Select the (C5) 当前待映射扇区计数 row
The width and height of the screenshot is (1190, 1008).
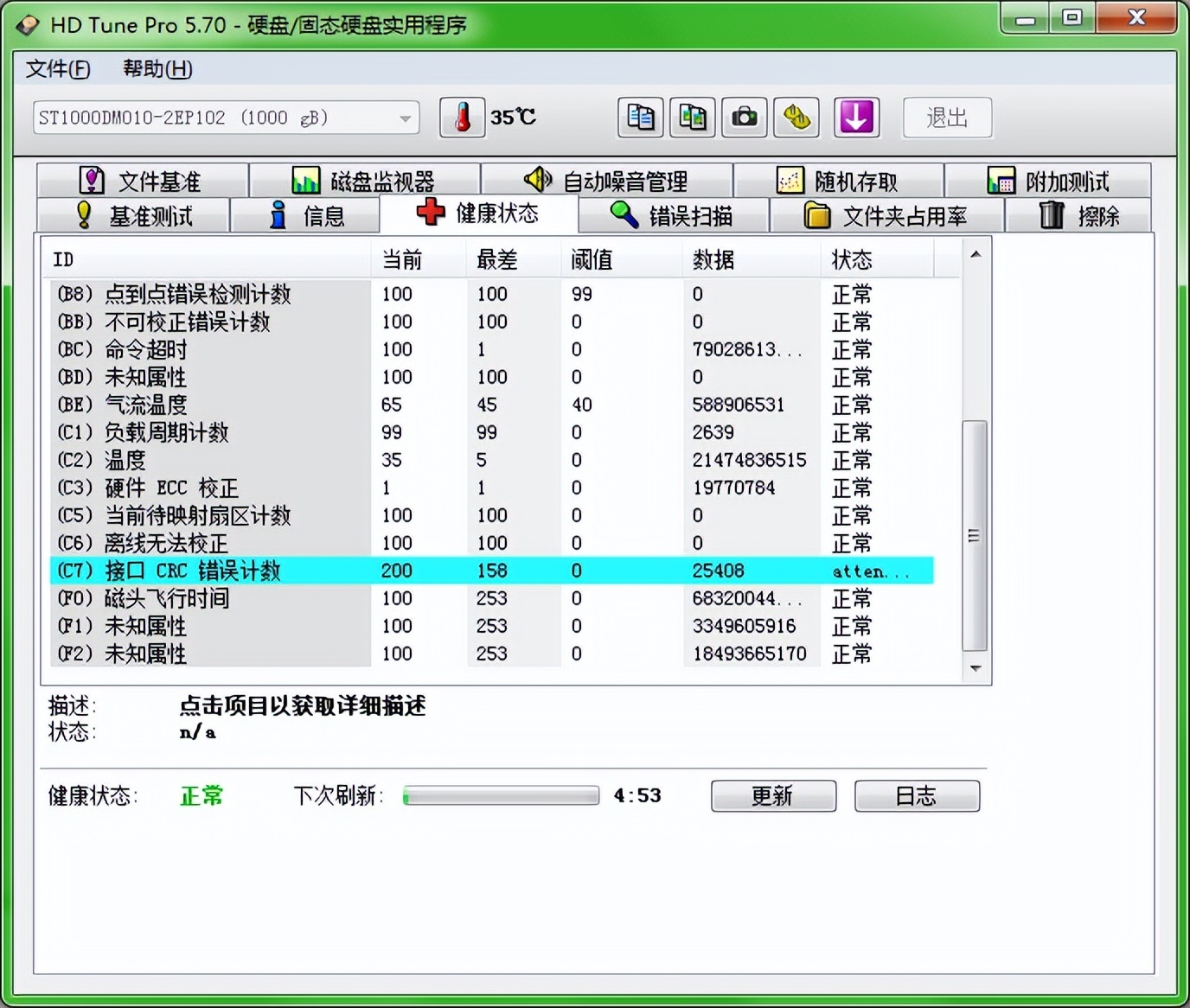pyautogui.click(x=491, y=515)
